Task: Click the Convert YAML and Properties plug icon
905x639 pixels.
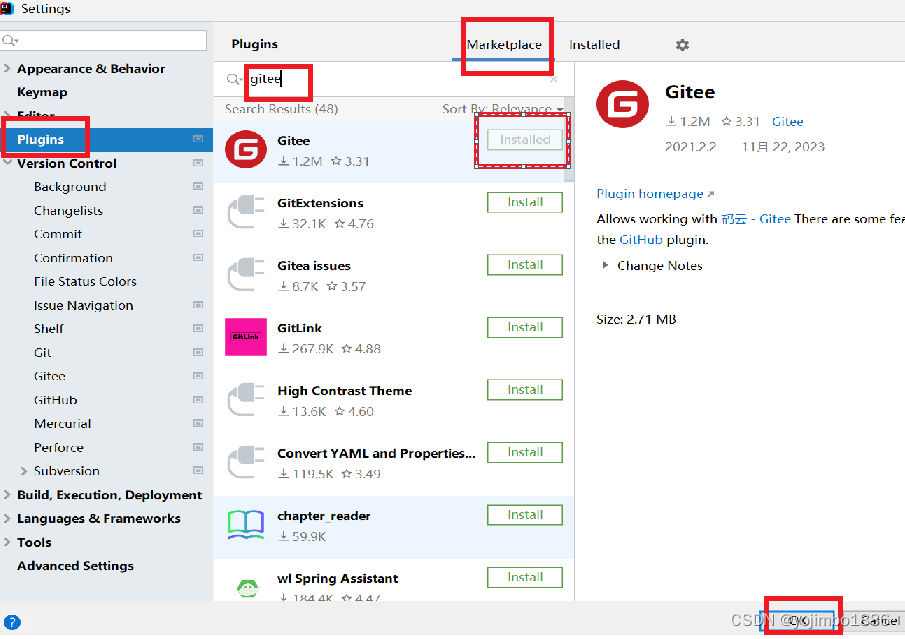Action: point(246,462)
